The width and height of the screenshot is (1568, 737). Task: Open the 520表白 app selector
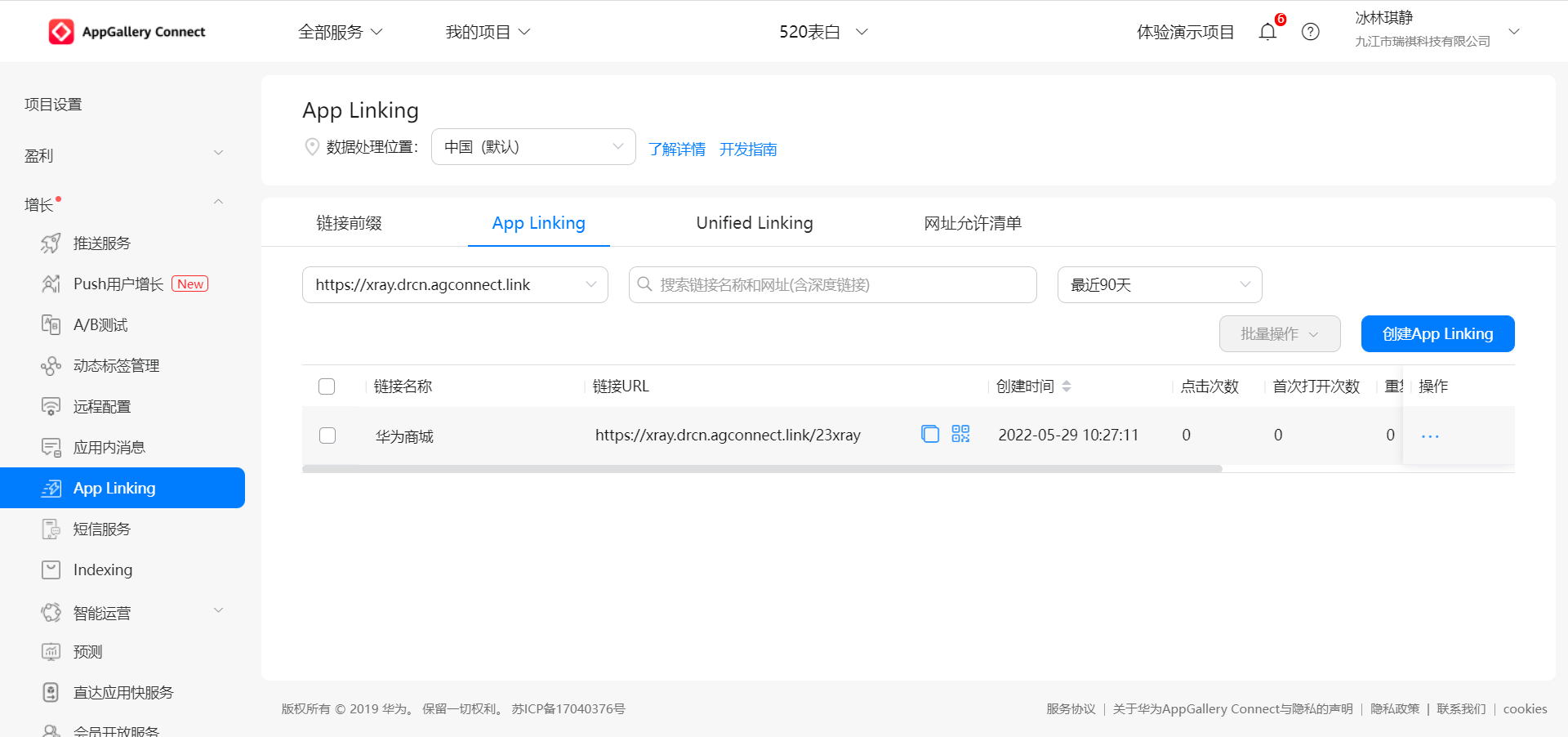pos(823,32)
